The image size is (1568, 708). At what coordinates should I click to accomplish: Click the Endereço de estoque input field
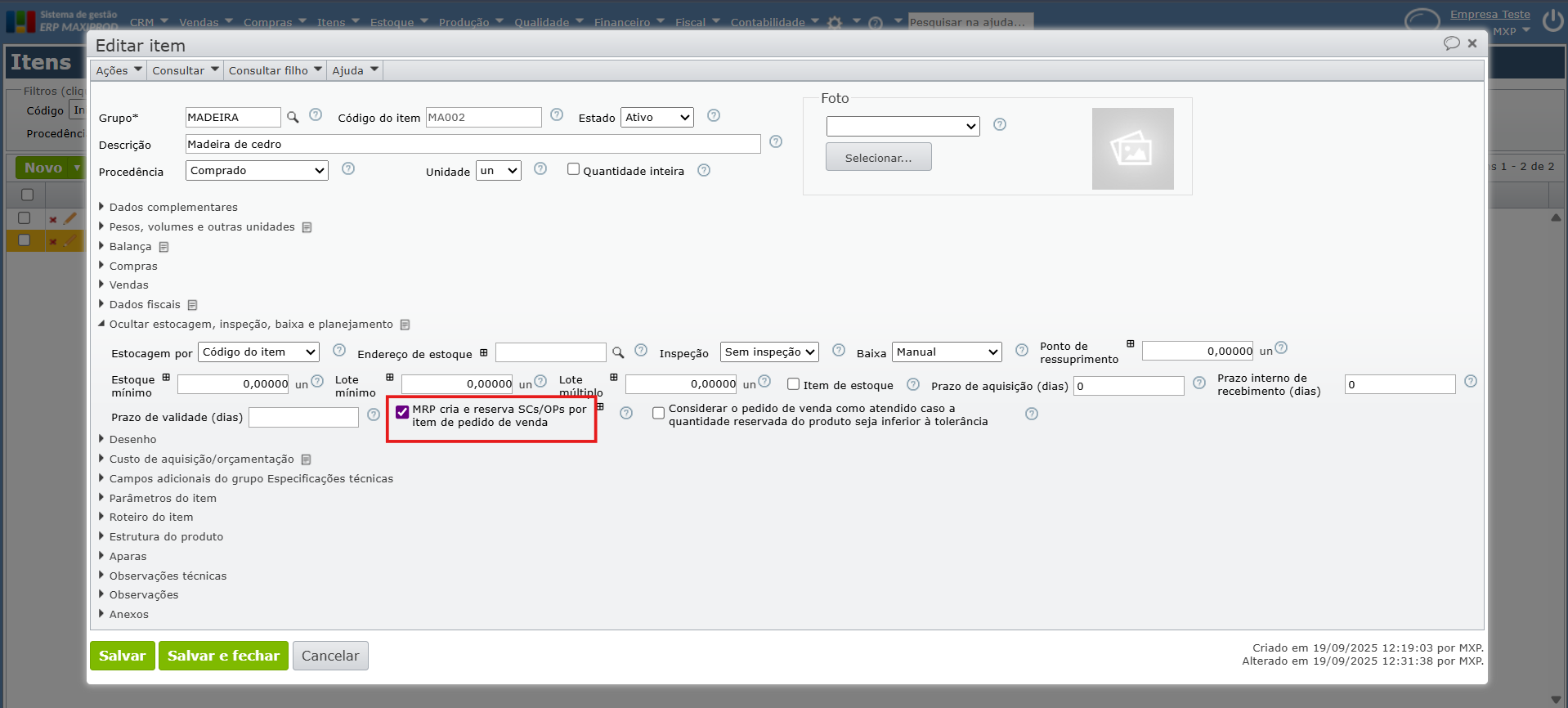tap(550, 352)
